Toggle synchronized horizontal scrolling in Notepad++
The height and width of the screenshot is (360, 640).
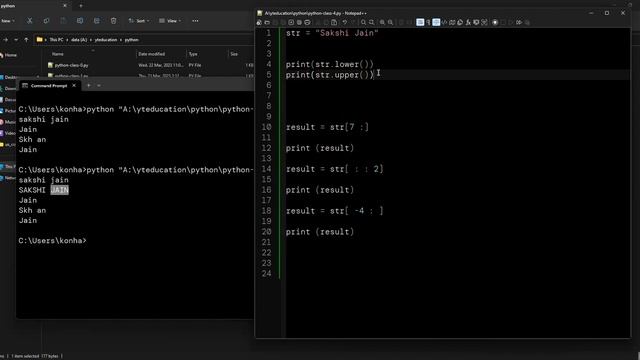tap(409, 22)
